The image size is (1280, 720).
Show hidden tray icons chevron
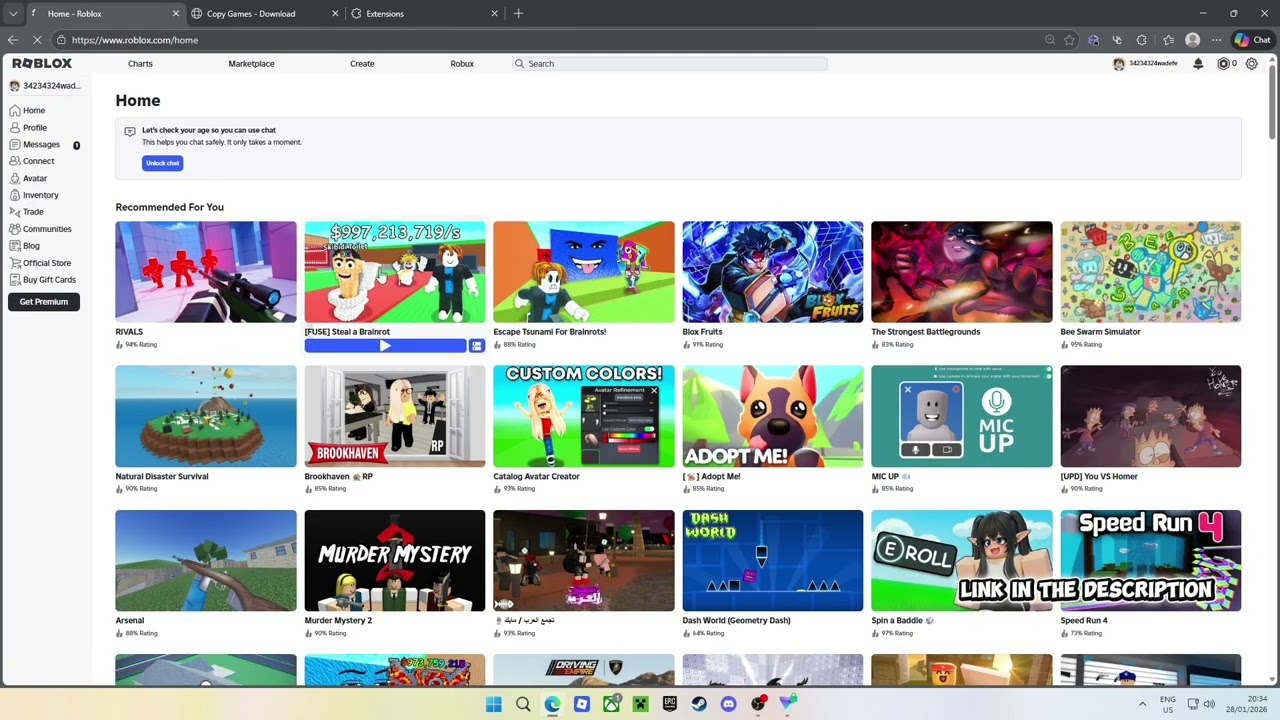click(1142, 704)
